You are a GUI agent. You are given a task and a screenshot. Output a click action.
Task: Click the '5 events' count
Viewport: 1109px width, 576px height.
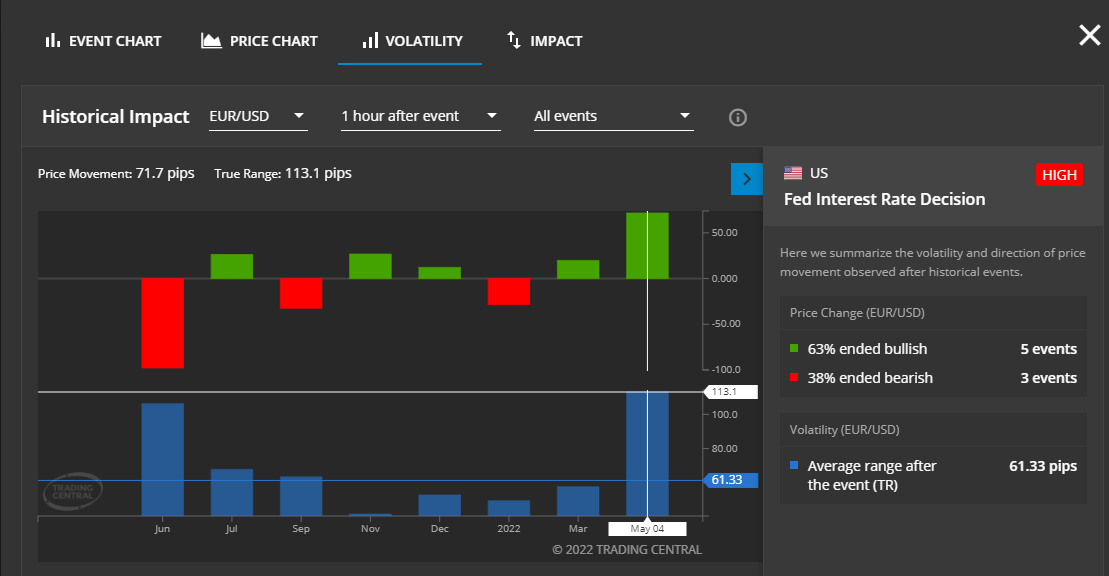pos(1048,349)
